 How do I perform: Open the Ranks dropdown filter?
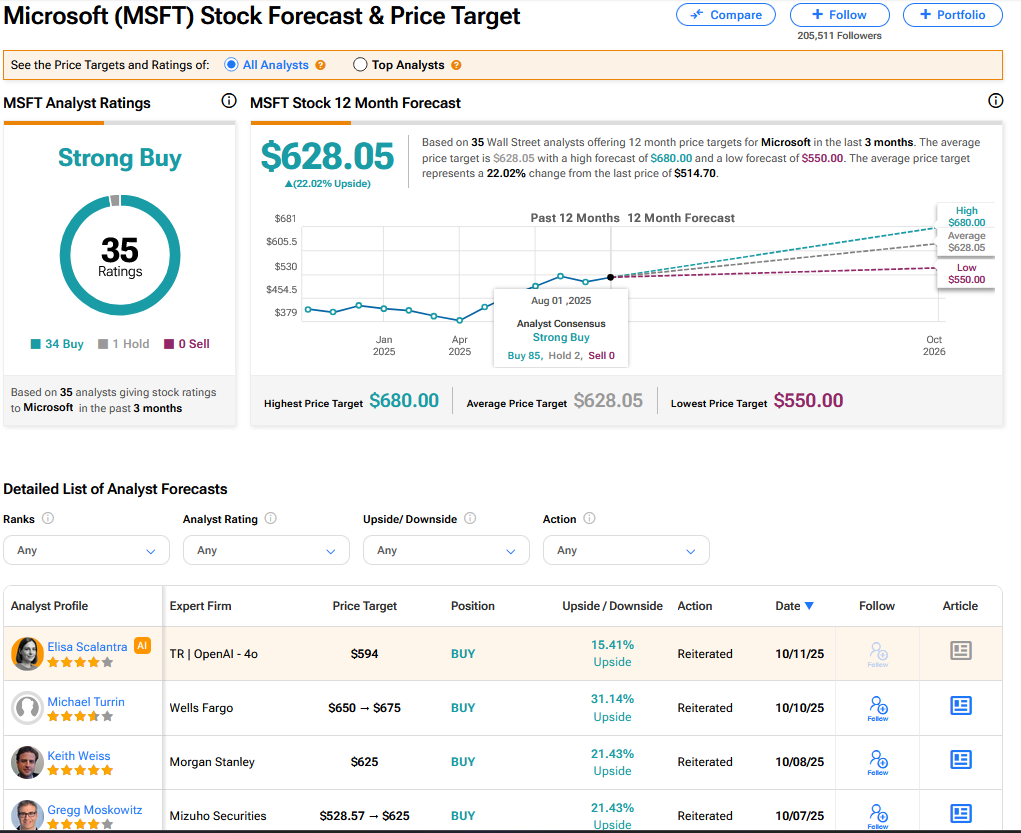point(86,550)
